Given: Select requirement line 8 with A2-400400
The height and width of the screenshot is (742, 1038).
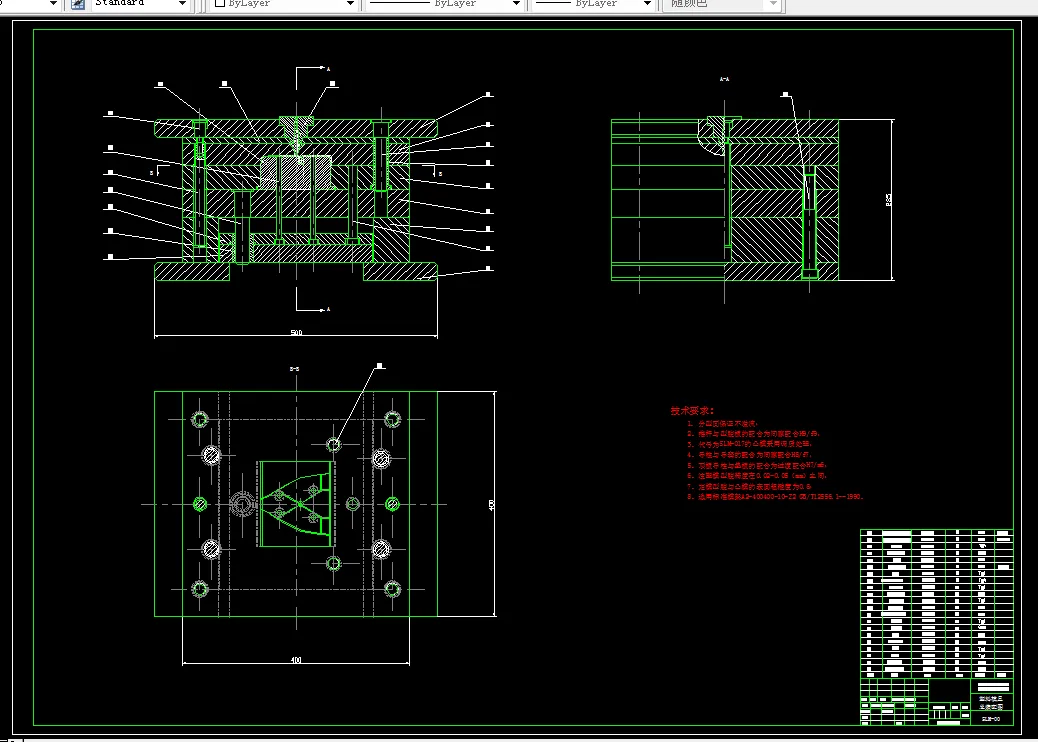Looking at the screenshot, I should 775,496.
